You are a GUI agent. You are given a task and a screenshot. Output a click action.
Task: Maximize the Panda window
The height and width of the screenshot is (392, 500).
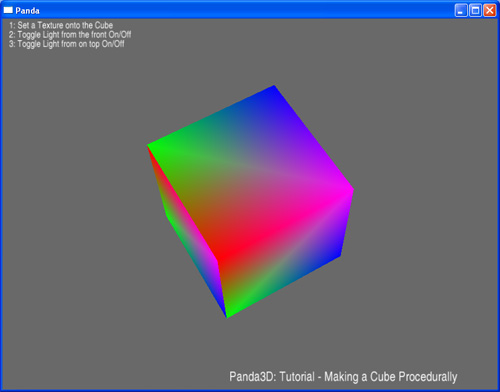[475, 10]
